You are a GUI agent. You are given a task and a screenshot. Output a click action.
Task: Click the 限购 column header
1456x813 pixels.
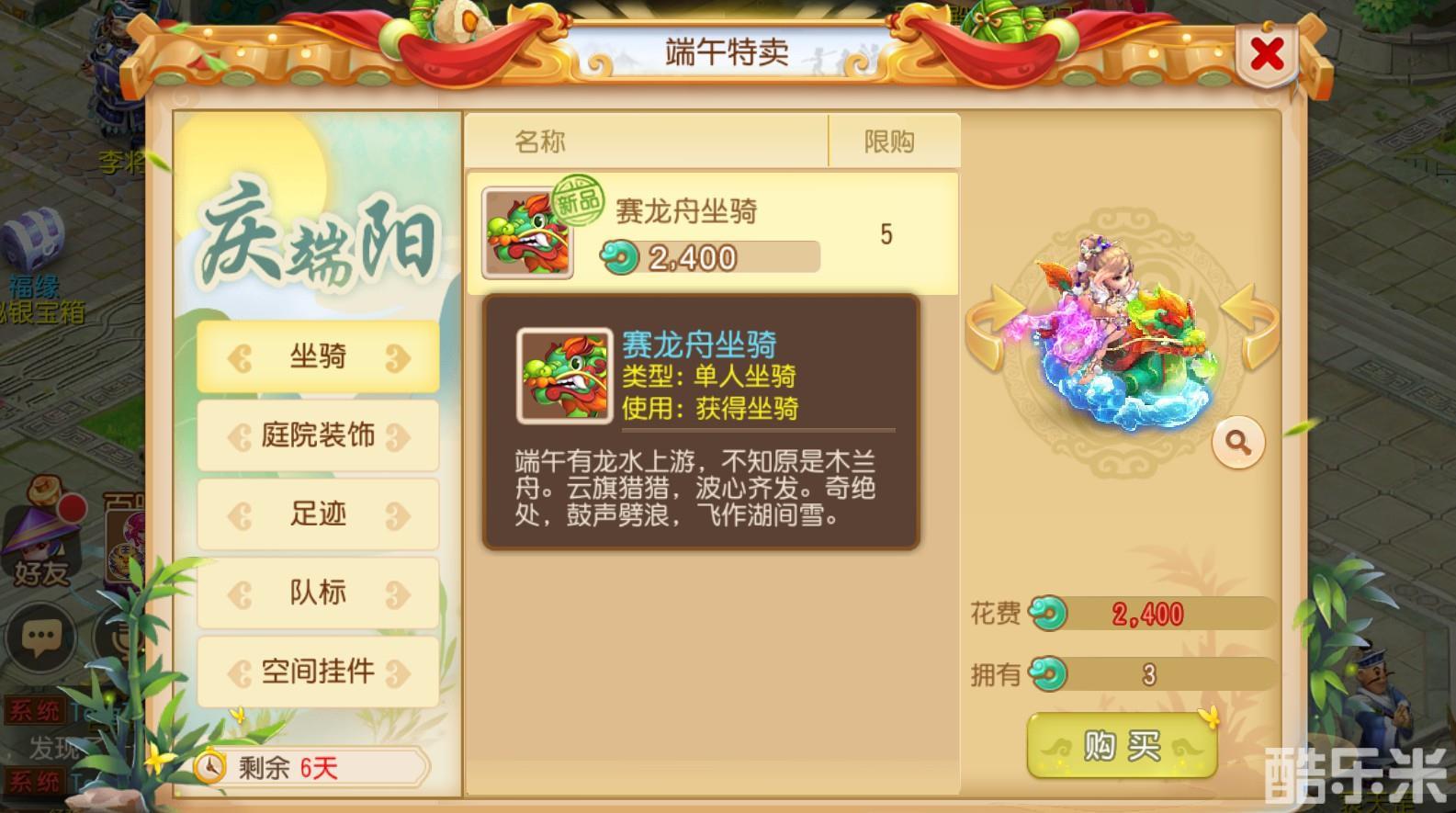point(889,141)
